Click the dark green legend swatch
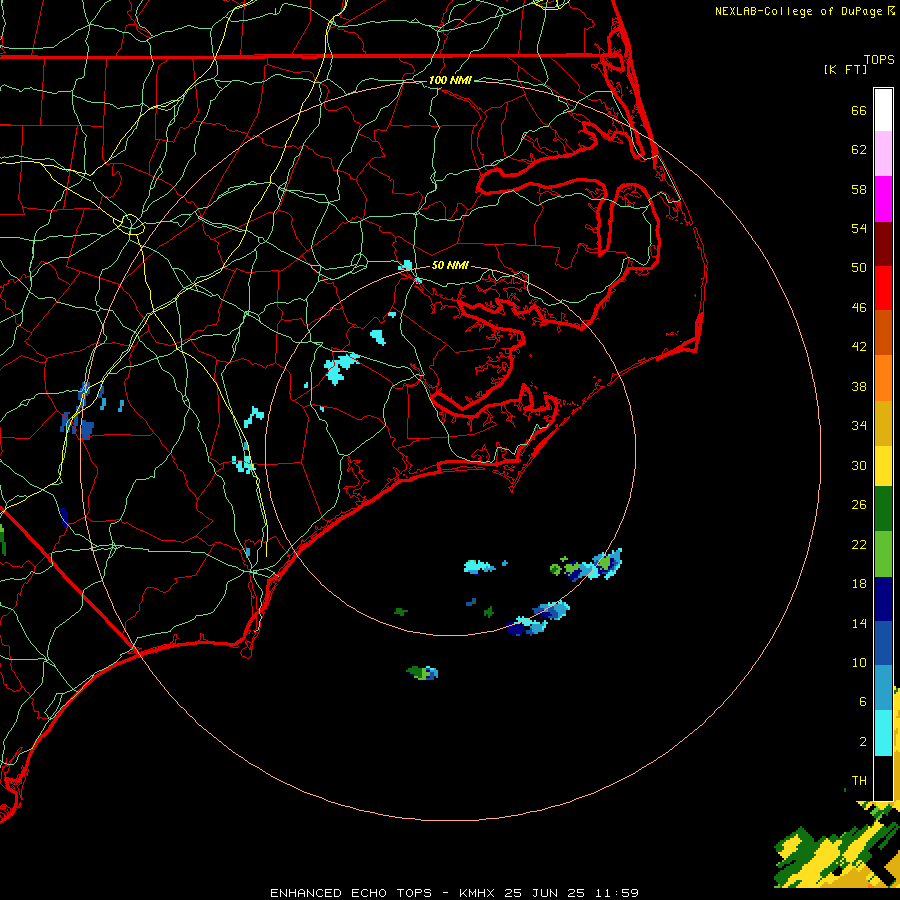Image resolution: width=900 pixels, height=900 pixels. 883,509
